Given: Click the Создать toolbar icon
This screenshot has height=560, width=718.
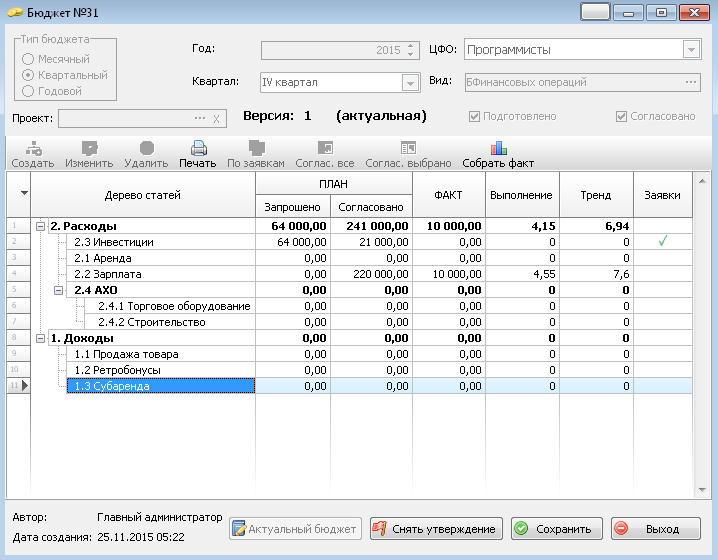Looking at the screenshot, I should 33,148.
